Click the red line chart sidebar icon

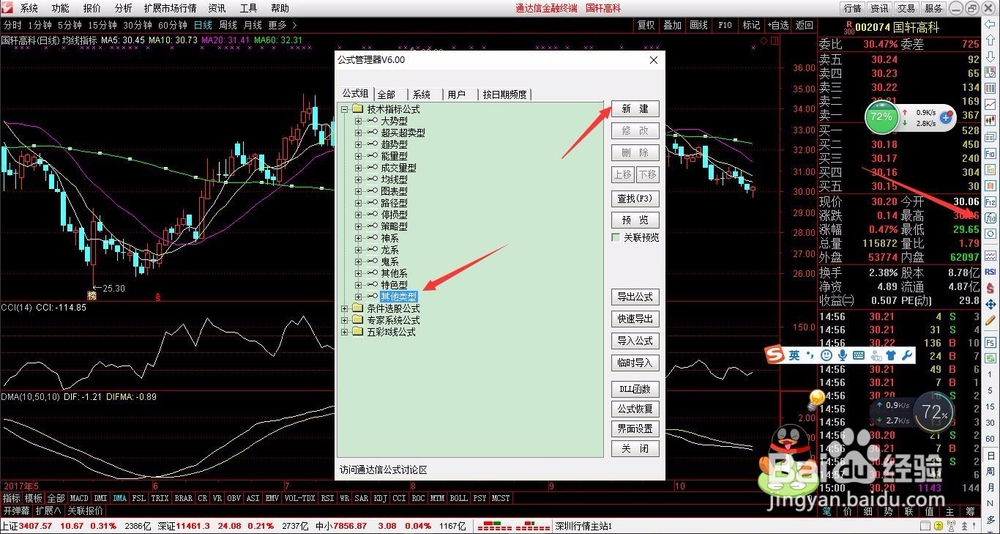coord(990,103)
